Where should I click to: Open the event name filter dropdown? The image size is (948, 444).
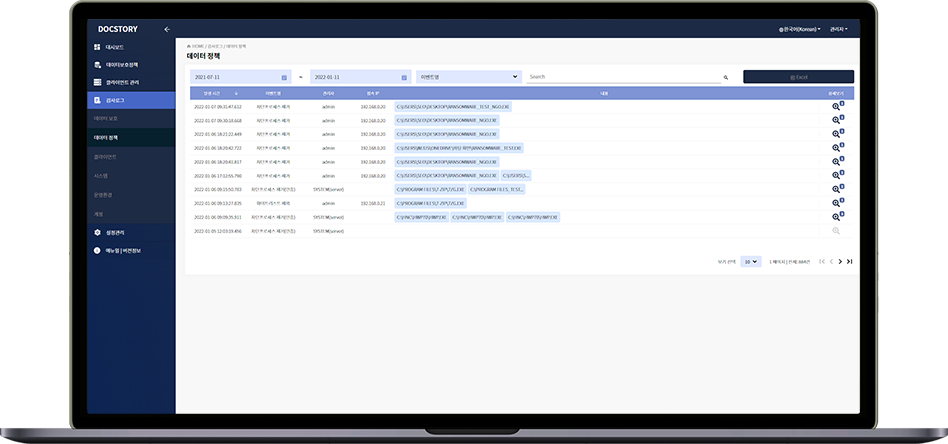pyautogui.click(x=468, y=77)
